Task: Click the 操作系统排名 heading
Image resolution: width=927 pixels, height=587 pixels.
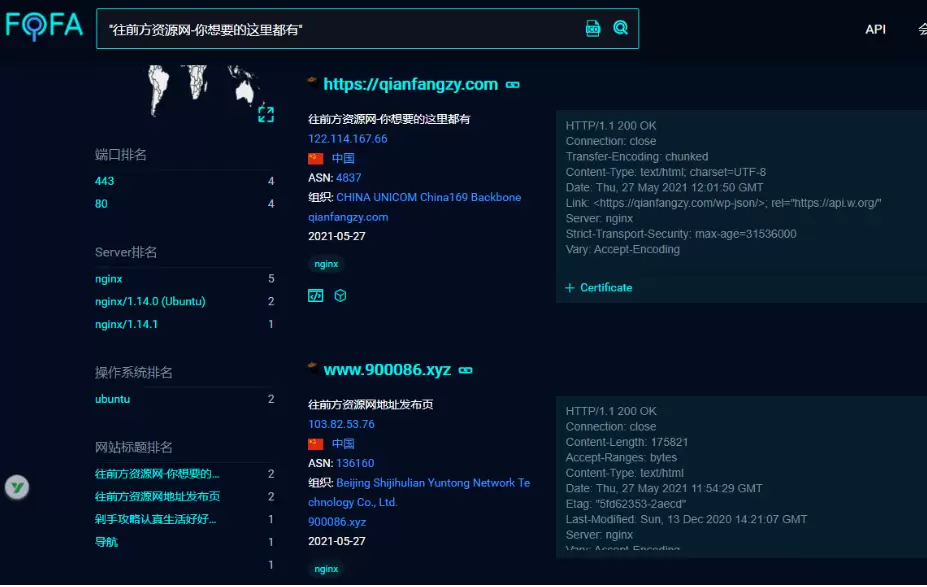Action: click(x=134, y=372)
